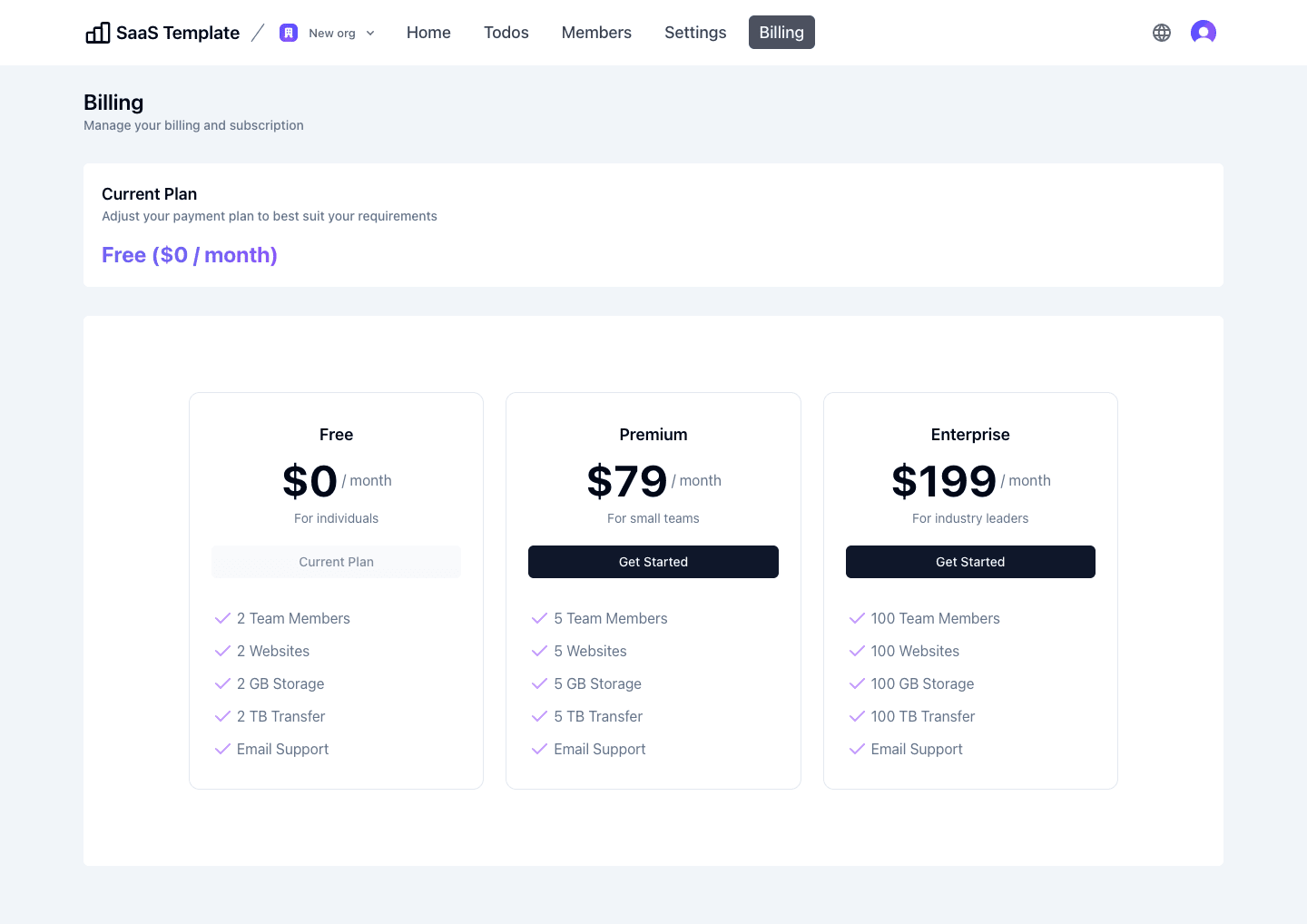Click the checkmark beside 2 Team Members
Viewport: 1307px width, 924px height.
(x=222, y=618)
